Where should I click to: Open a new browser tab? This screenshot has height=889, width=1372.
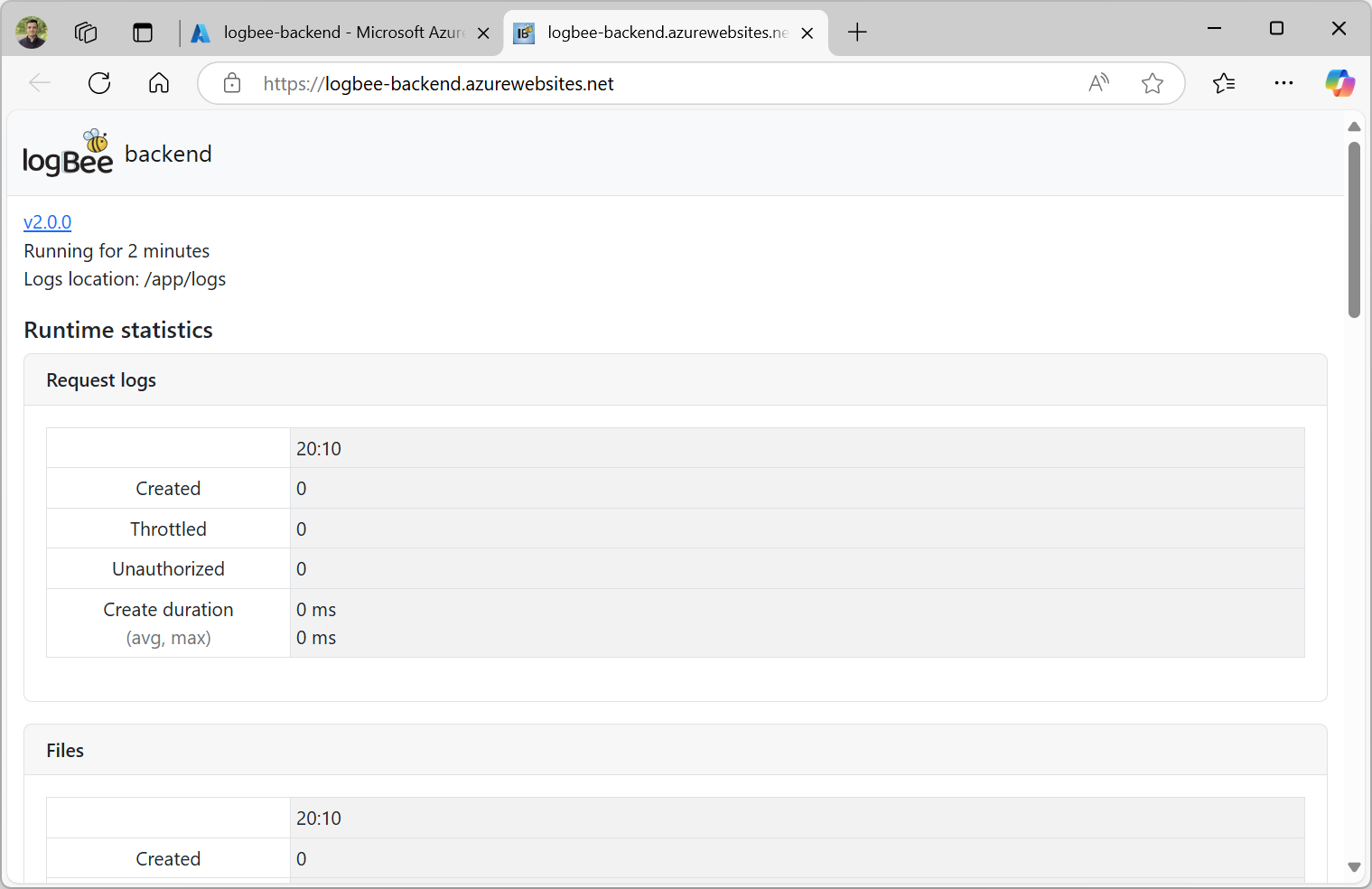click(x=856, y=32)
